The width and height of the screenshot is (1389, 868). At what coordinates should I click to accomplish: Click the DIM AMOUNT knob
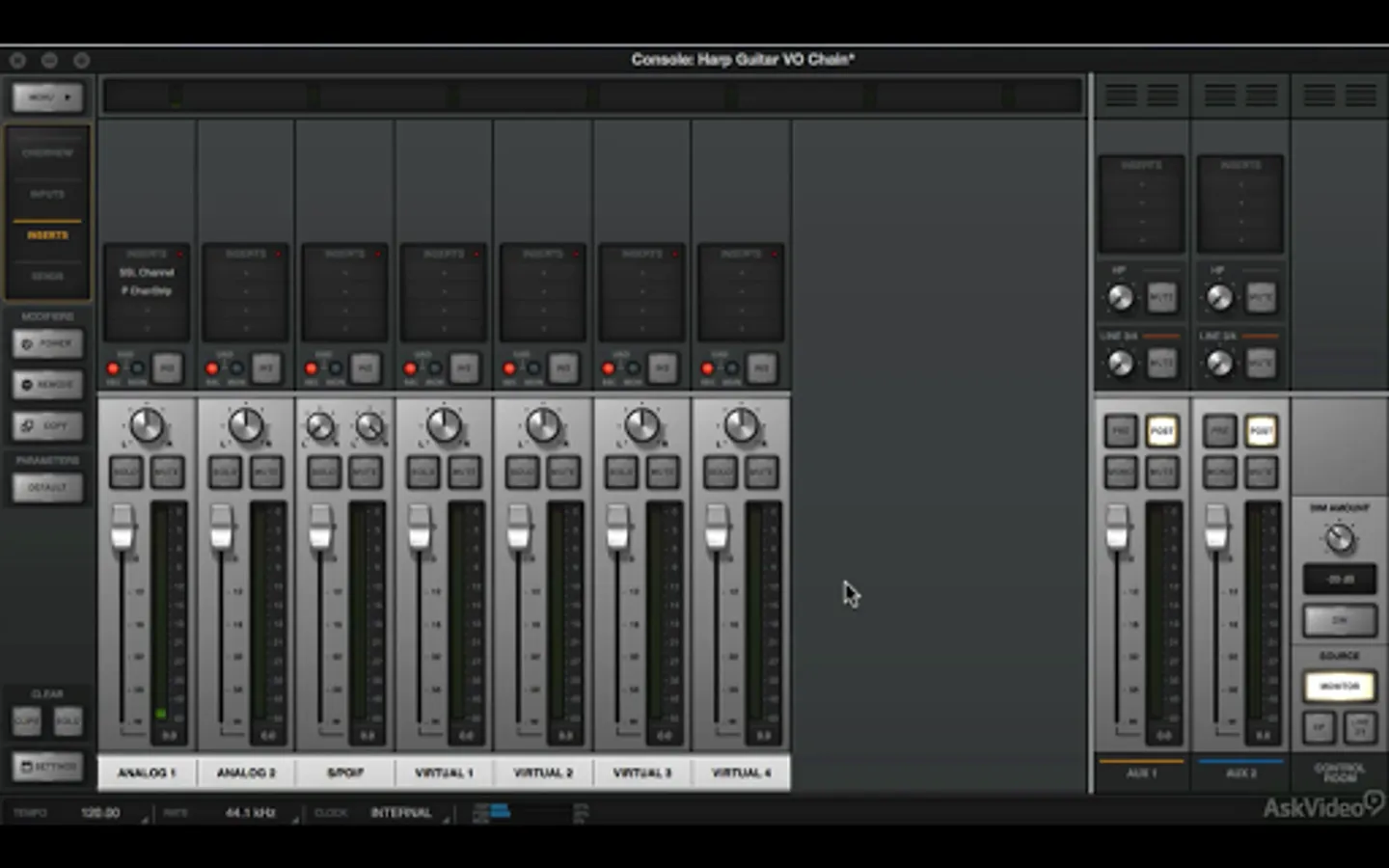coord(1340,538)
